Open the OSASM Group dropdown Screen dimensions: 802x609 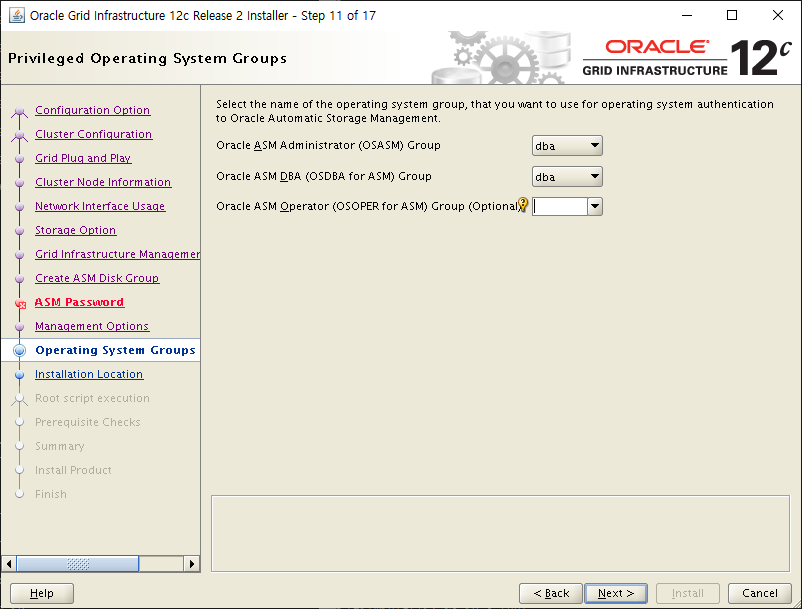pos(567,146)
